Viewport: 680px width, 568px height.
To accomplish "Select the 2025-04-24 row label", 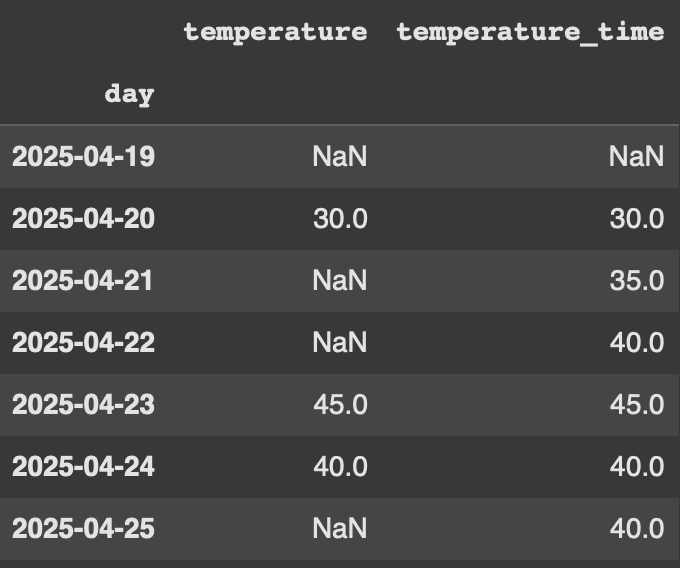I will coord(83,466).
